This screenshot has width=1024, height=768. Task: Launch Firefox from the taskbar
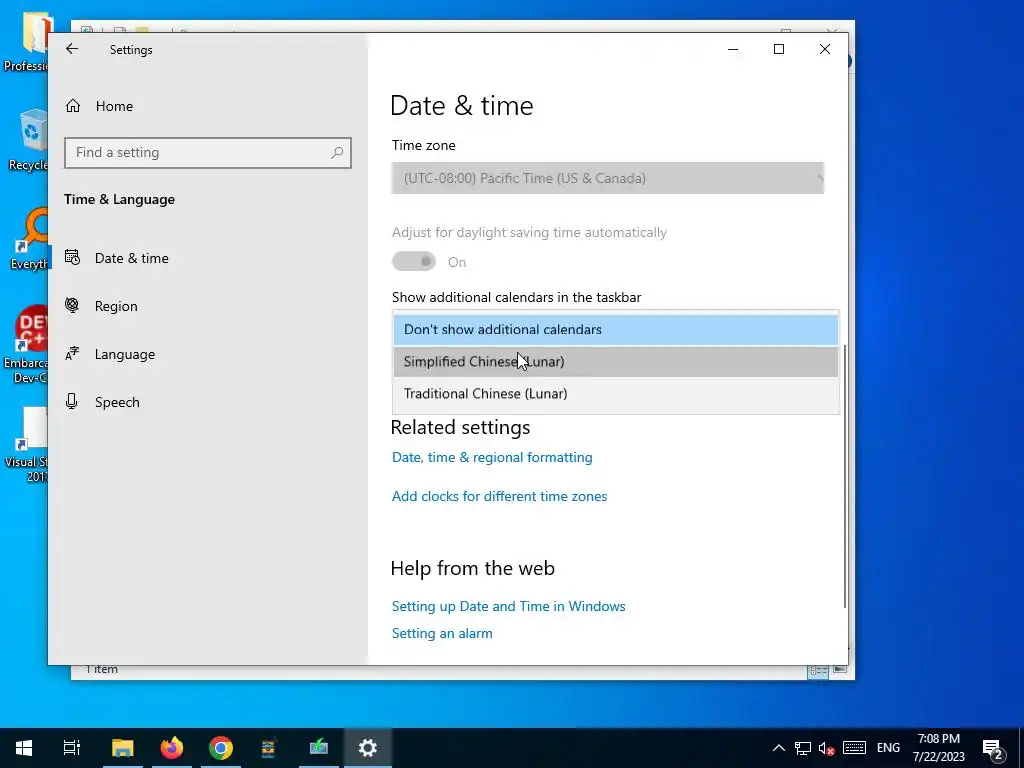pyautogui.click(x=172, y=748)
